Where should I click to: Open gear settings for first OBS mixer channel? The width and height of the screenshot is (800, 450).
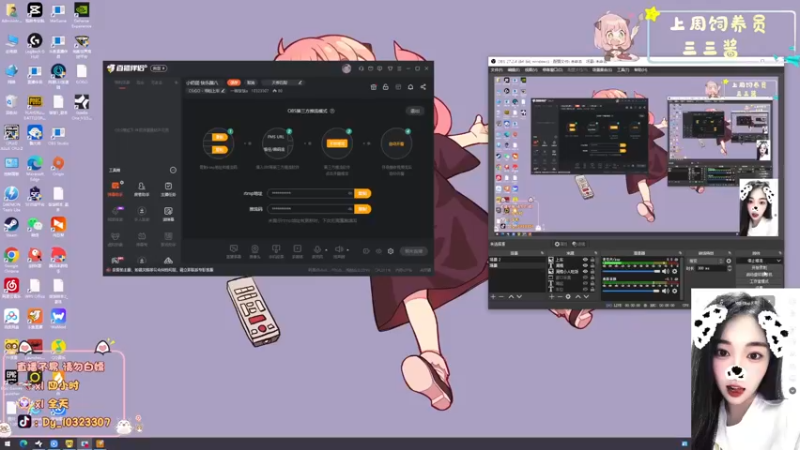pyautogui.click(x=674, y=271)
